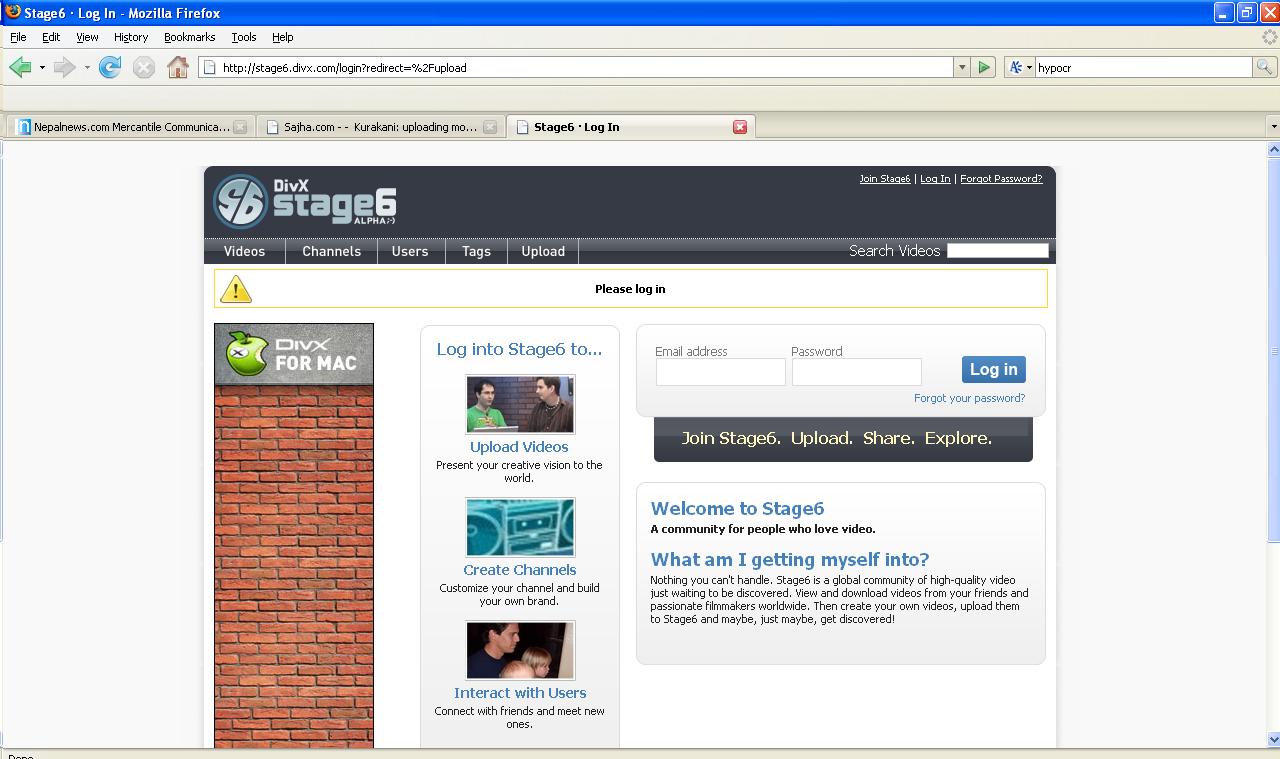Click the search magnifier icon
The height and width of the screenshot is (759, 1280).
(1264, 67)
